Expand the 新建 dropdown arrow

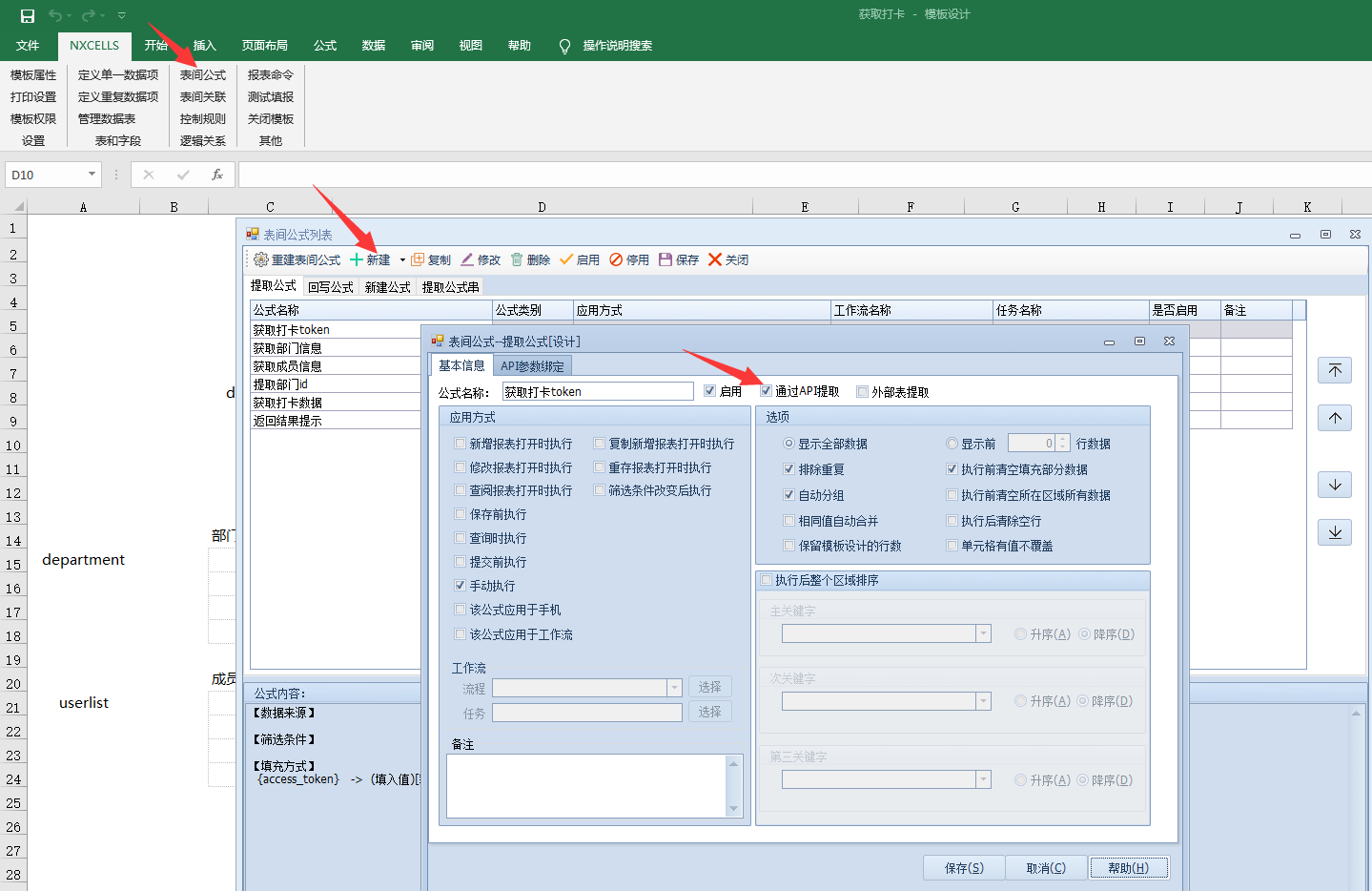402,259
